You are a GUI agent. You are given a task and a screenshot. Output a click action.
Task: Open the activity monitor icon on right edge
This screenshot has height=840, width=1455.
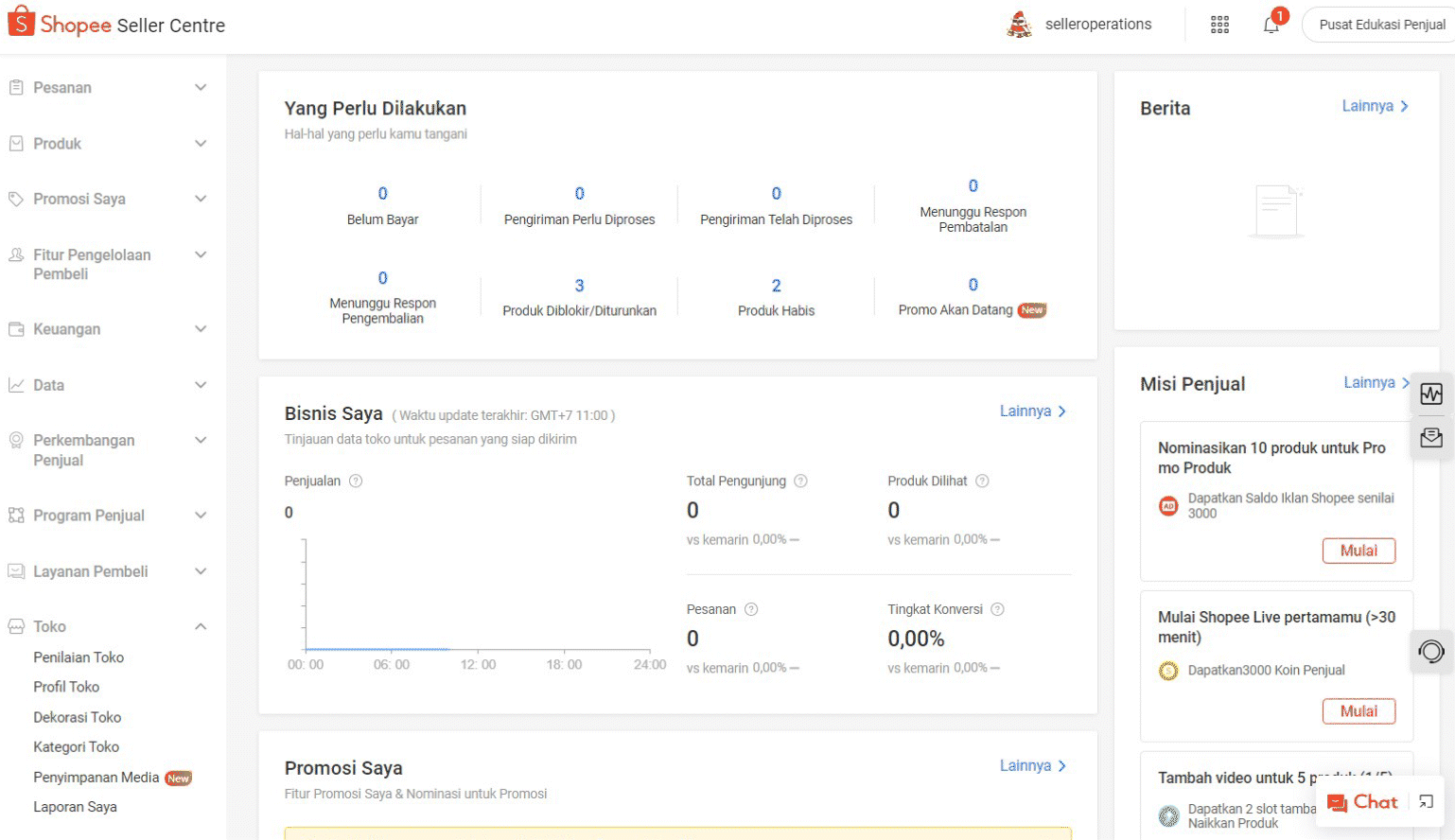[x=1430, y=394]
